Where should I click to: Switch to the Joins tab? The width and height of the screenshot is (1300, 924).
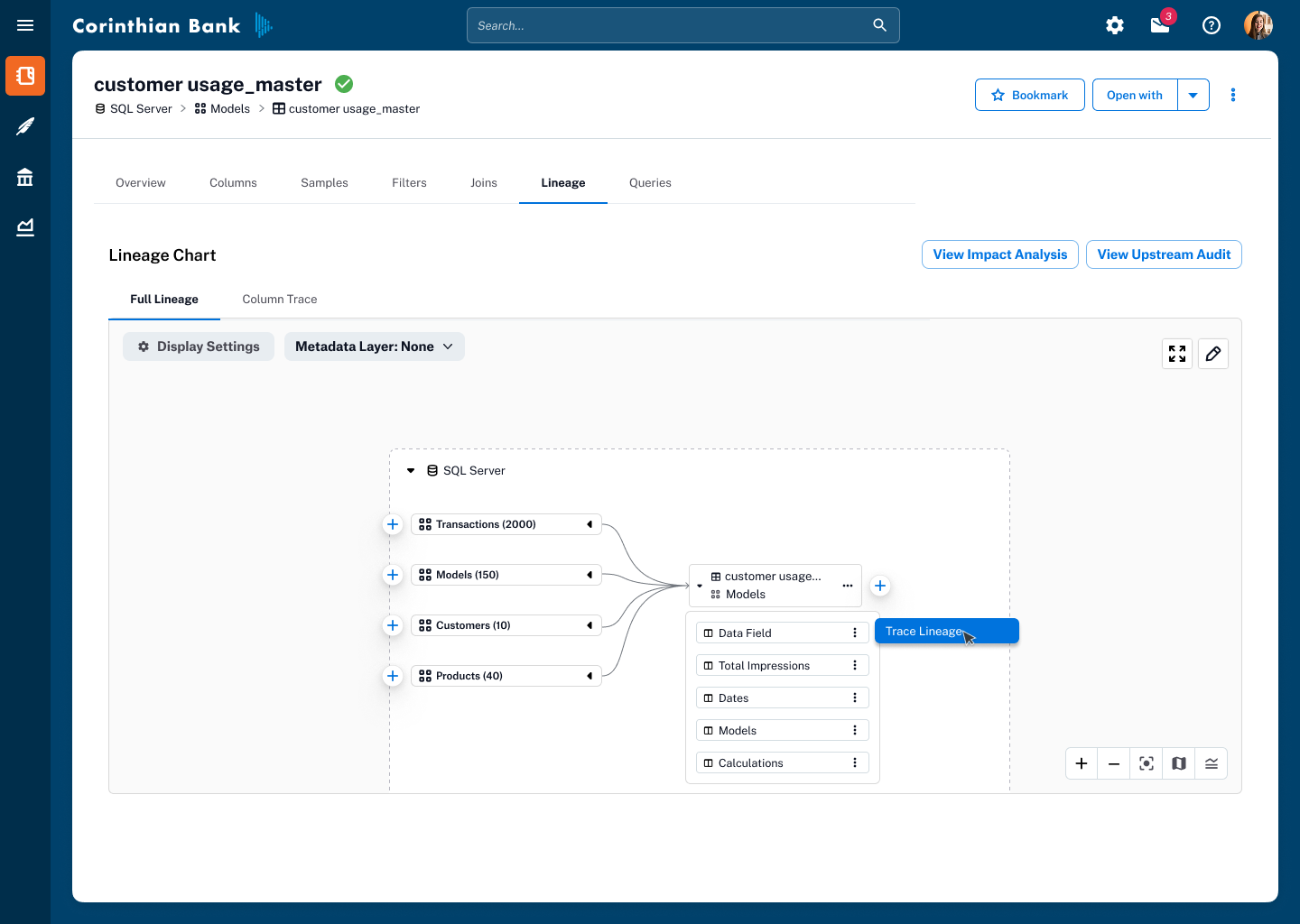(x=484, y=182)
